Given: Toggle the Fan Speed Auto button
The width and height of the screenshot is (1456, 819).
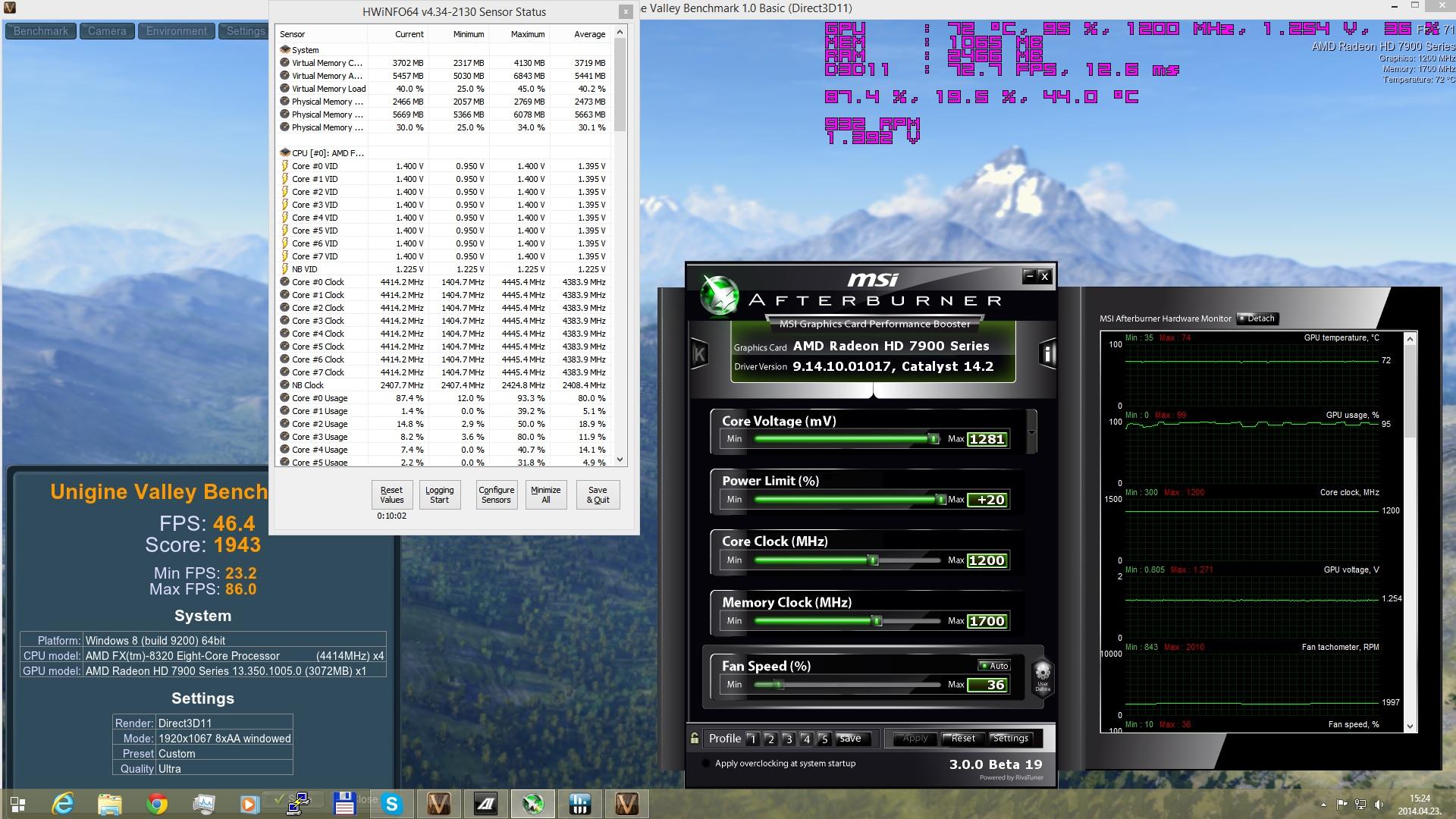Looking at the screenshot, I should (x=993, y=666).
